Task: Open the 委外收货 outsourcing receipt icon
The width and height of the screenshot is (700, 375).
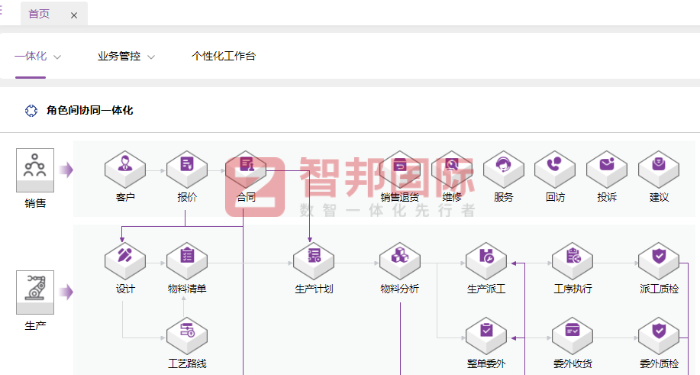Action: pos(572,336)
